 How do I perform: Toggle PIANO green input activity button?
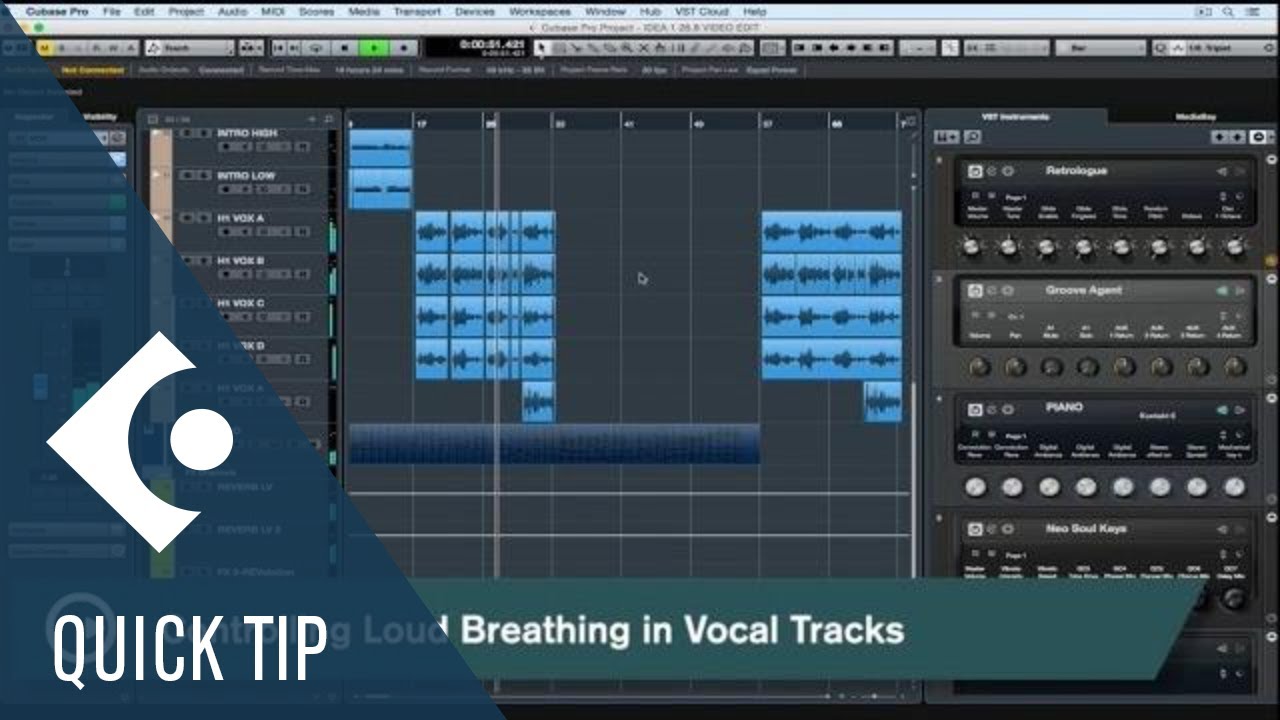click(x=1222, y=409)
